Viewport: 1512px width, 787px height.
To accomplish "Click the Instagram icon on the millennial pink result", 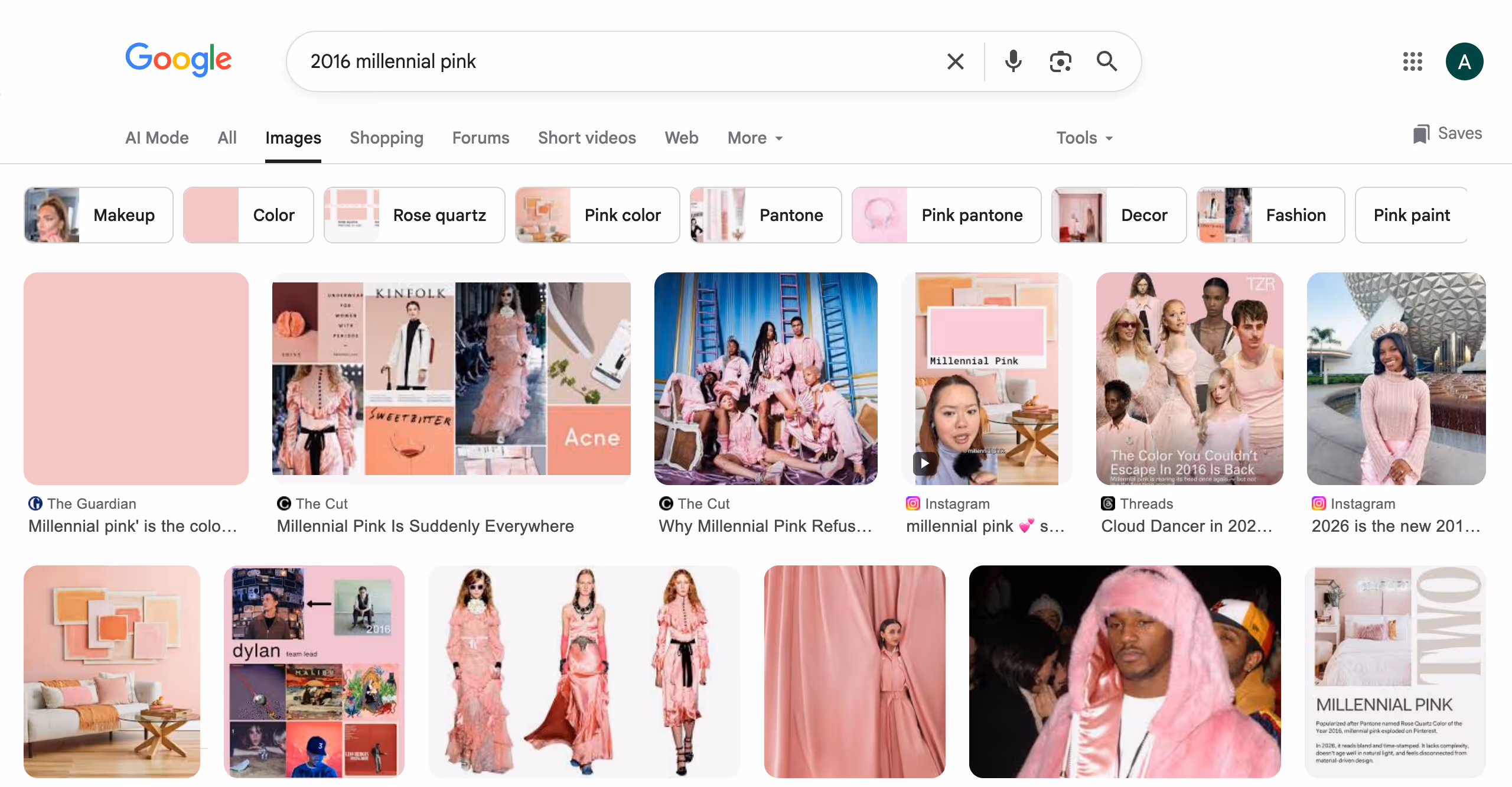I will coord(912,503).
